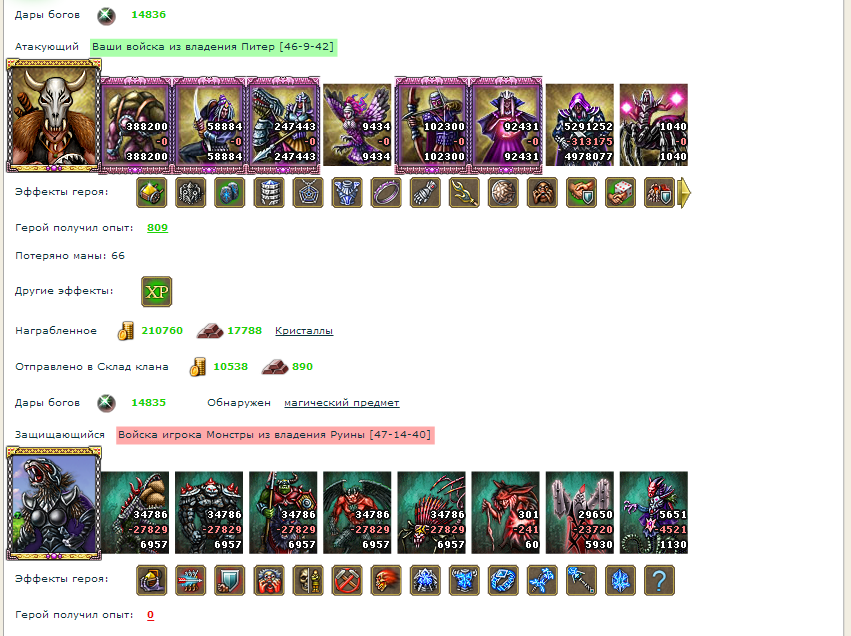Image resolution: width=851 pixels, height=636 pixels.
Task: Click the defender unit card showing 29650 troops
Action: tap(580, 513)
